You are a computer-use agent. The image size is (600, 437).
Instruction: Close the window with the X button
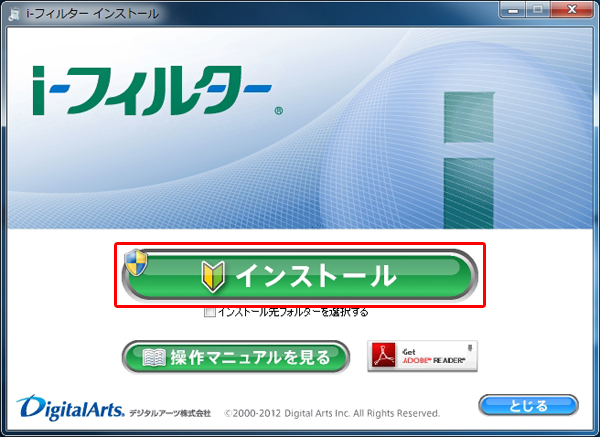572,10
